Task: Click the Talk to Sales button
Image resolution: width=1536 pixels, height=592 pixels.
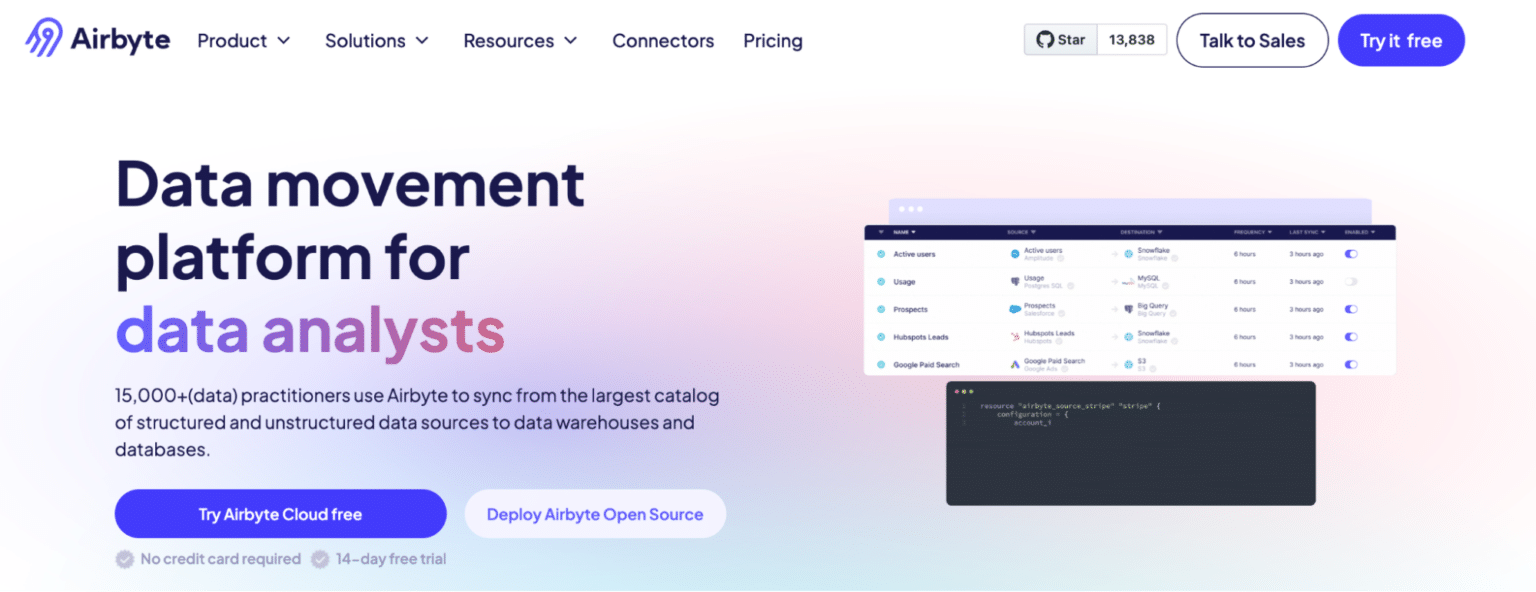Action: tap(1252, 41)
